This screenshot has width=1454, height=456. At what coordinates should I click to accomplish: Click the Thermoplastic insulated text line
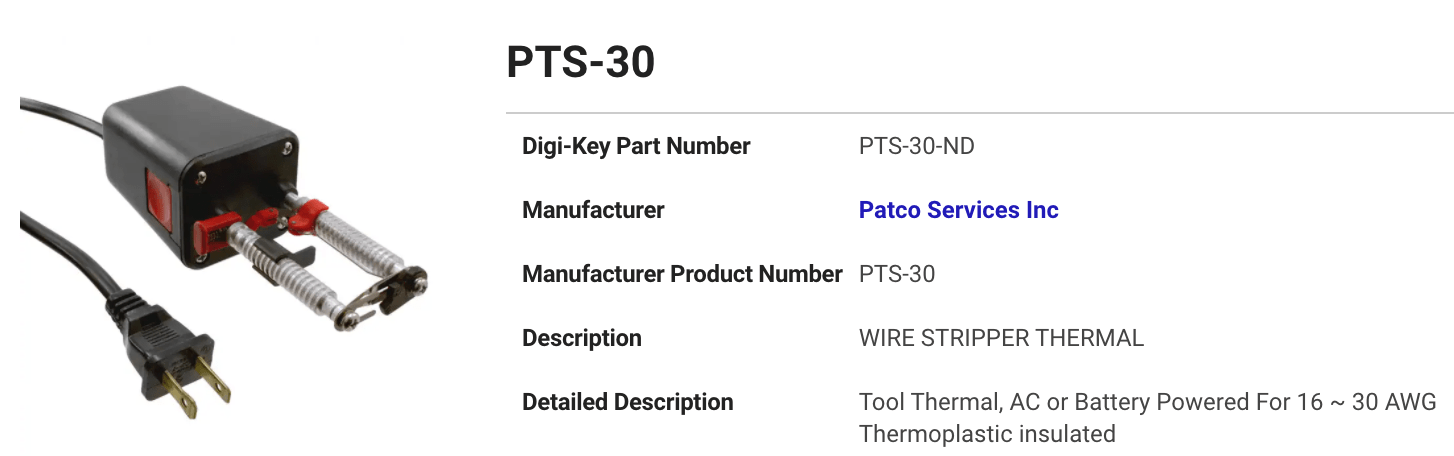click(x=987, y=434)
